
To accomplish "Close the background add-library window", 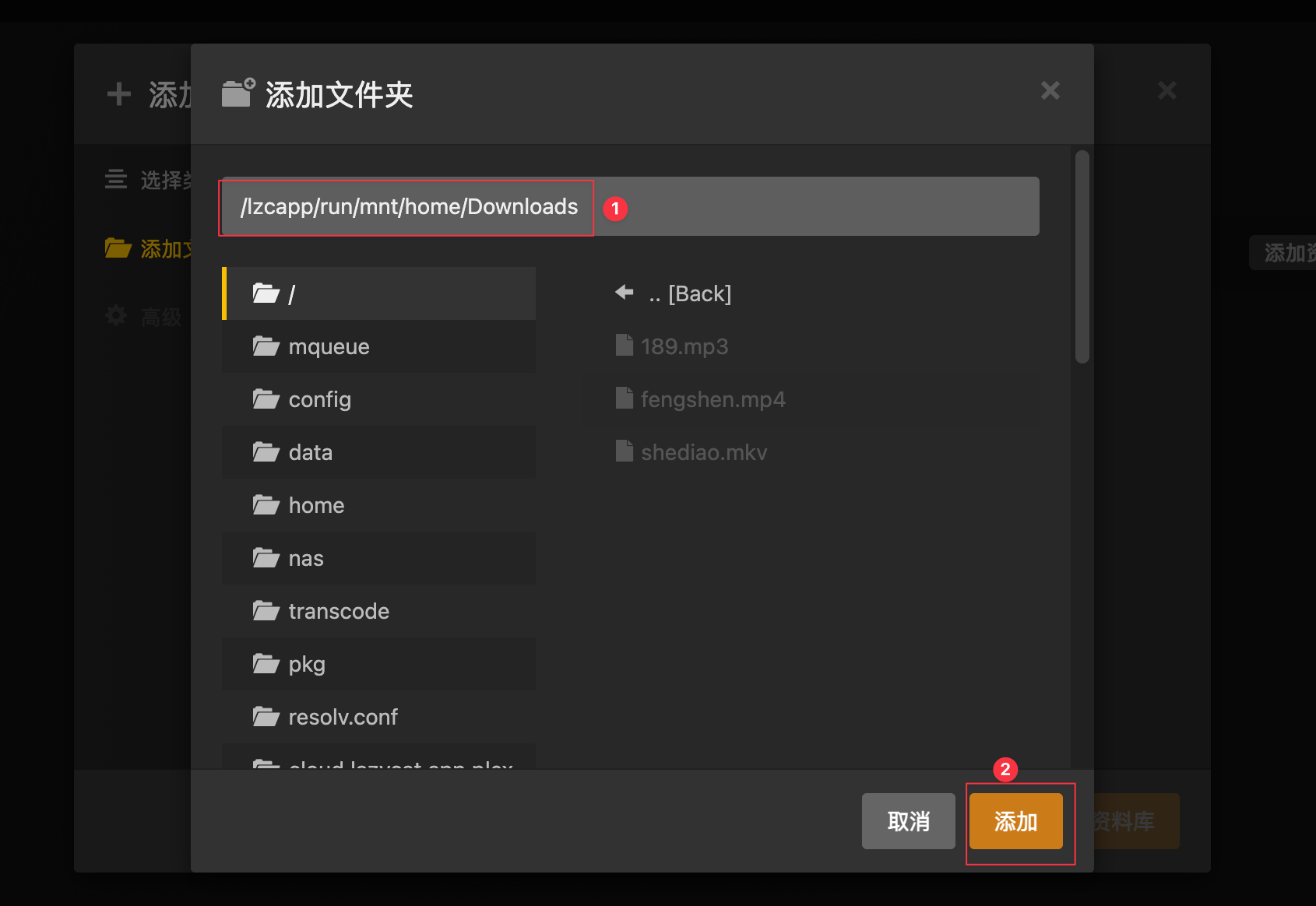I will click(x=1166, y=90).
